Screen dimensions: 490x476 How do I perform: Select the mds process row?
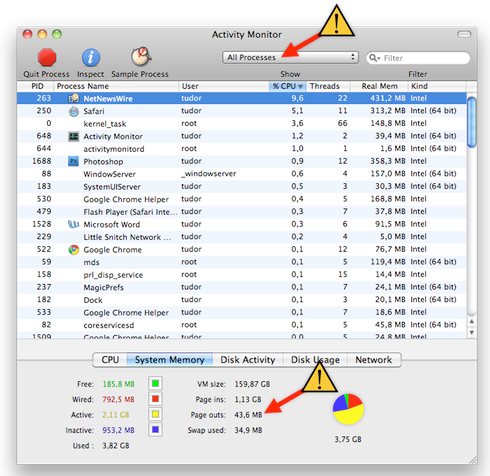242,262
